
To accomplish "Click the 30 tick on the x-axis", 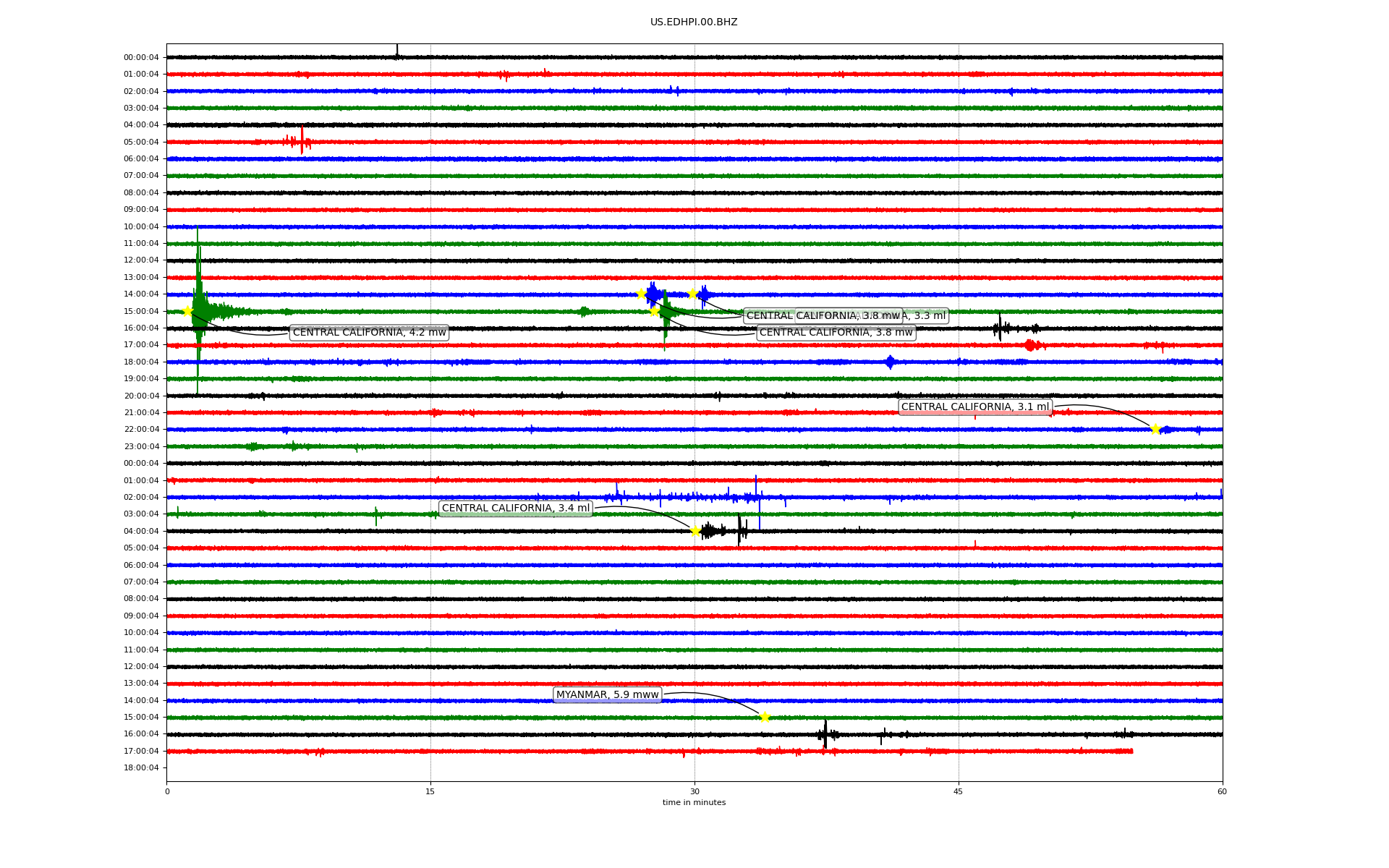I will 694,791.
